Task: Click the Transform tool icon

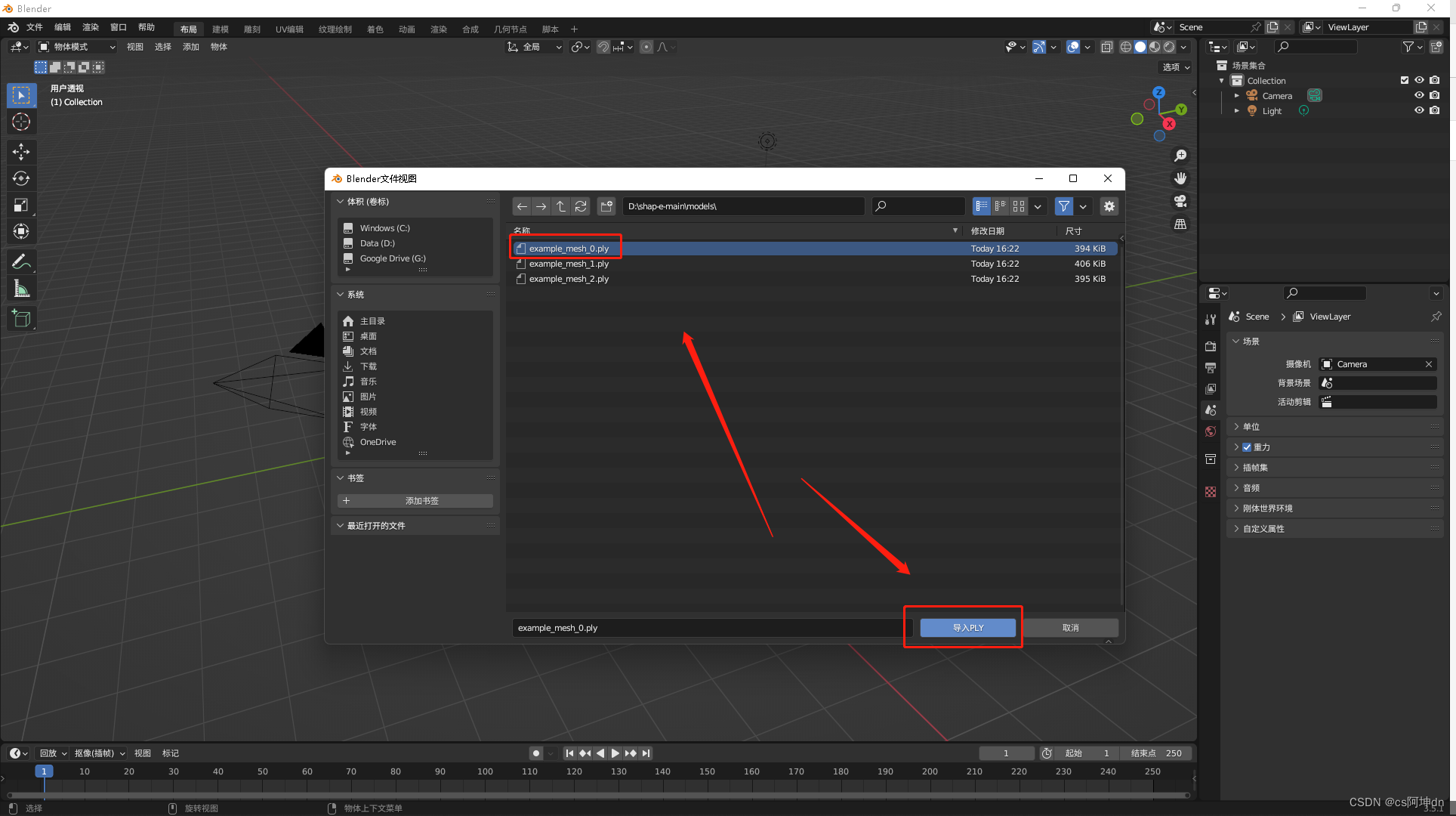Action: point(22,232)
